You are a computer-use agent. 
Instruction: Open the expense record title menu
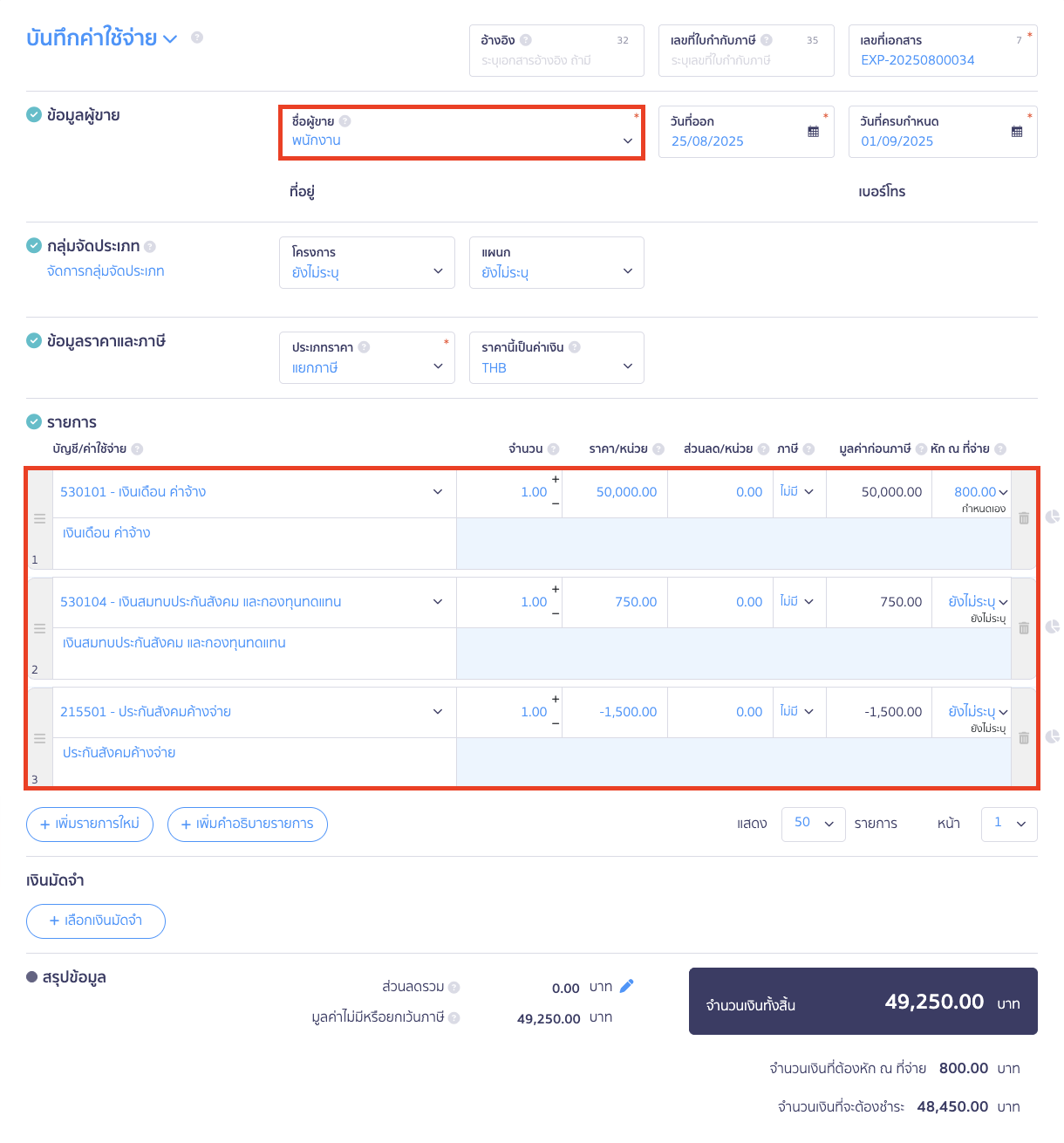point(170,39)
